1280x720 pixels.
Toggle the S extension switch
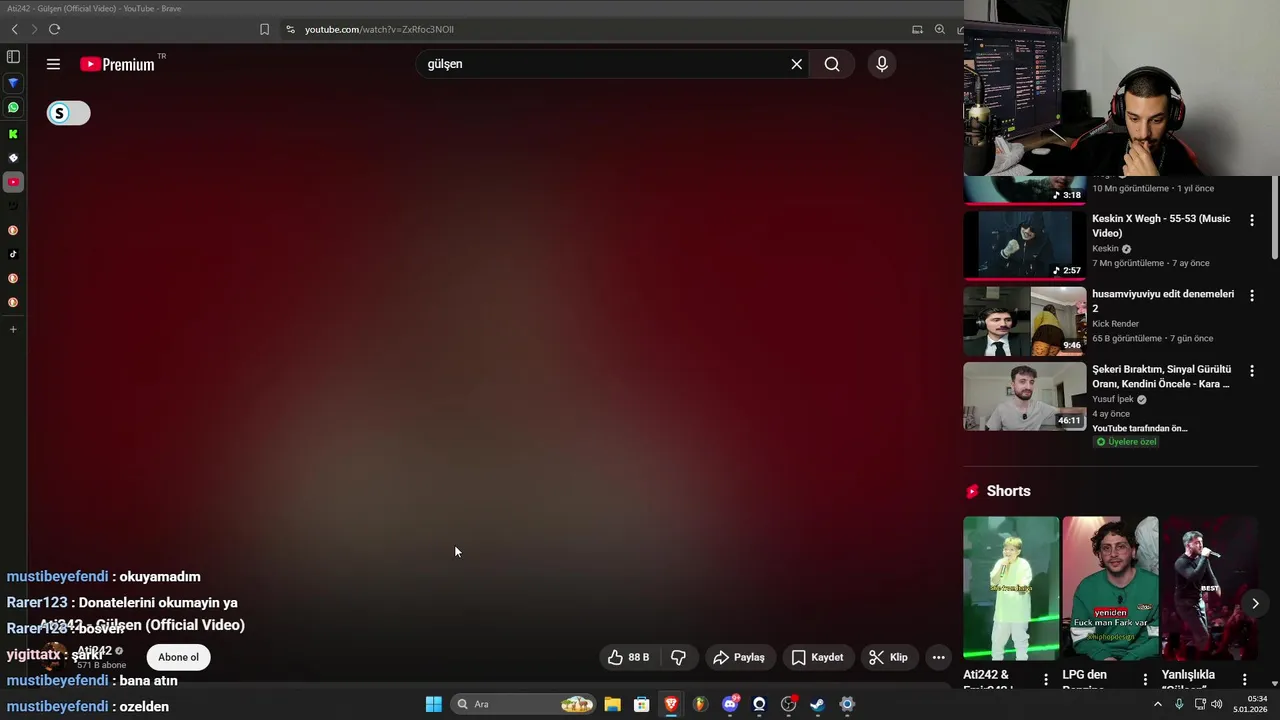[68, 113]
